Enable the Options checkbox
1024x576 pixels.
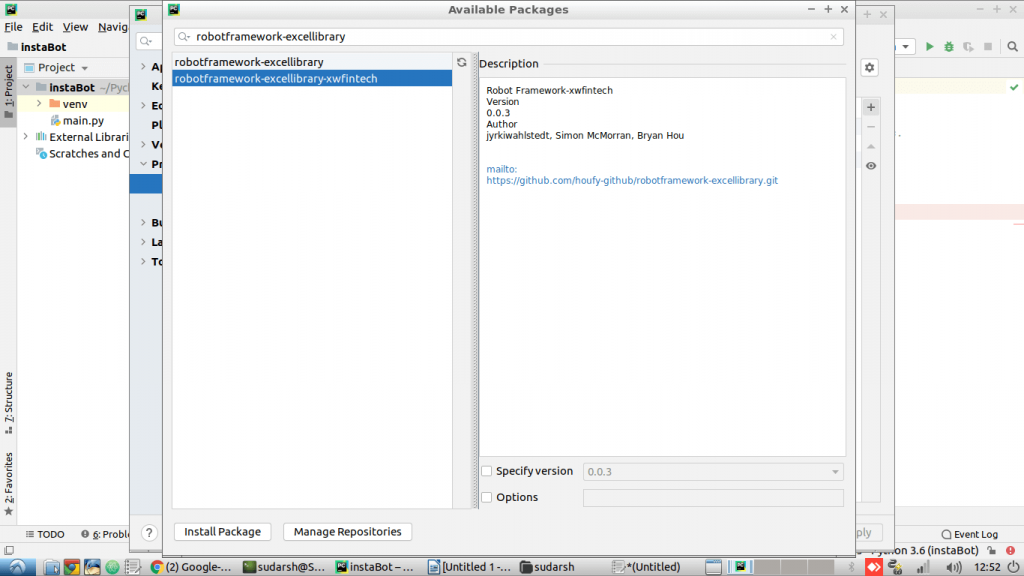(x=487, y=497)
